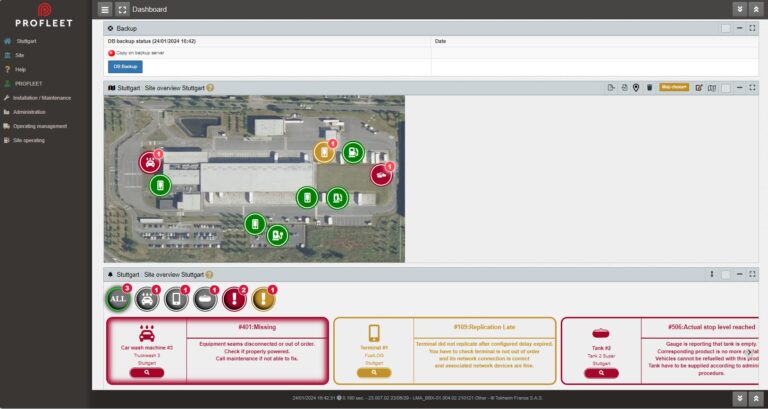Maximize the alerts overview panel
Image resolution: width=768 pixels, height=409 pixels.
click(x=752, y=274)
